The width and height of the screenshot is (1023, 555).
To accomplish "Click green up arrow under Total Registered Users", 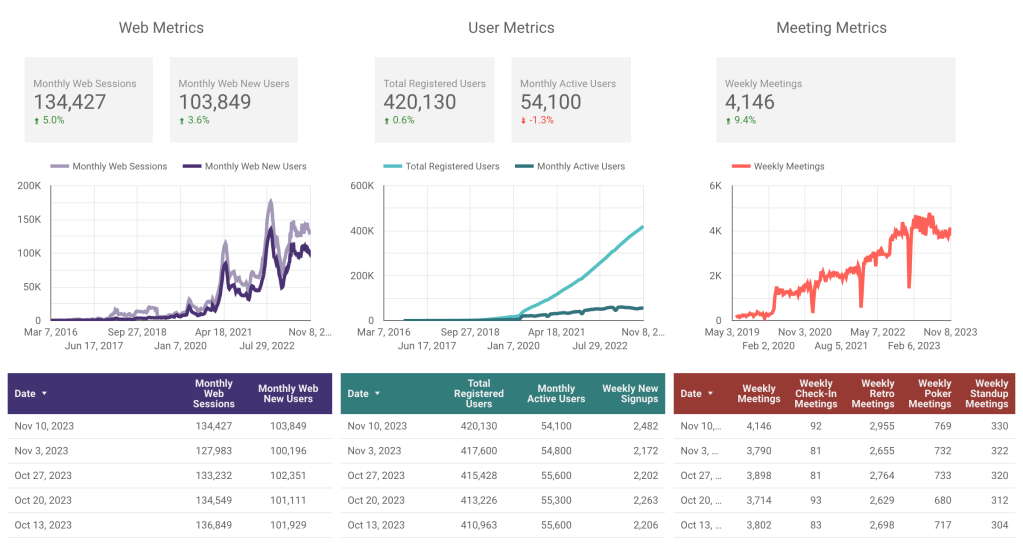I will pos(386,121).
